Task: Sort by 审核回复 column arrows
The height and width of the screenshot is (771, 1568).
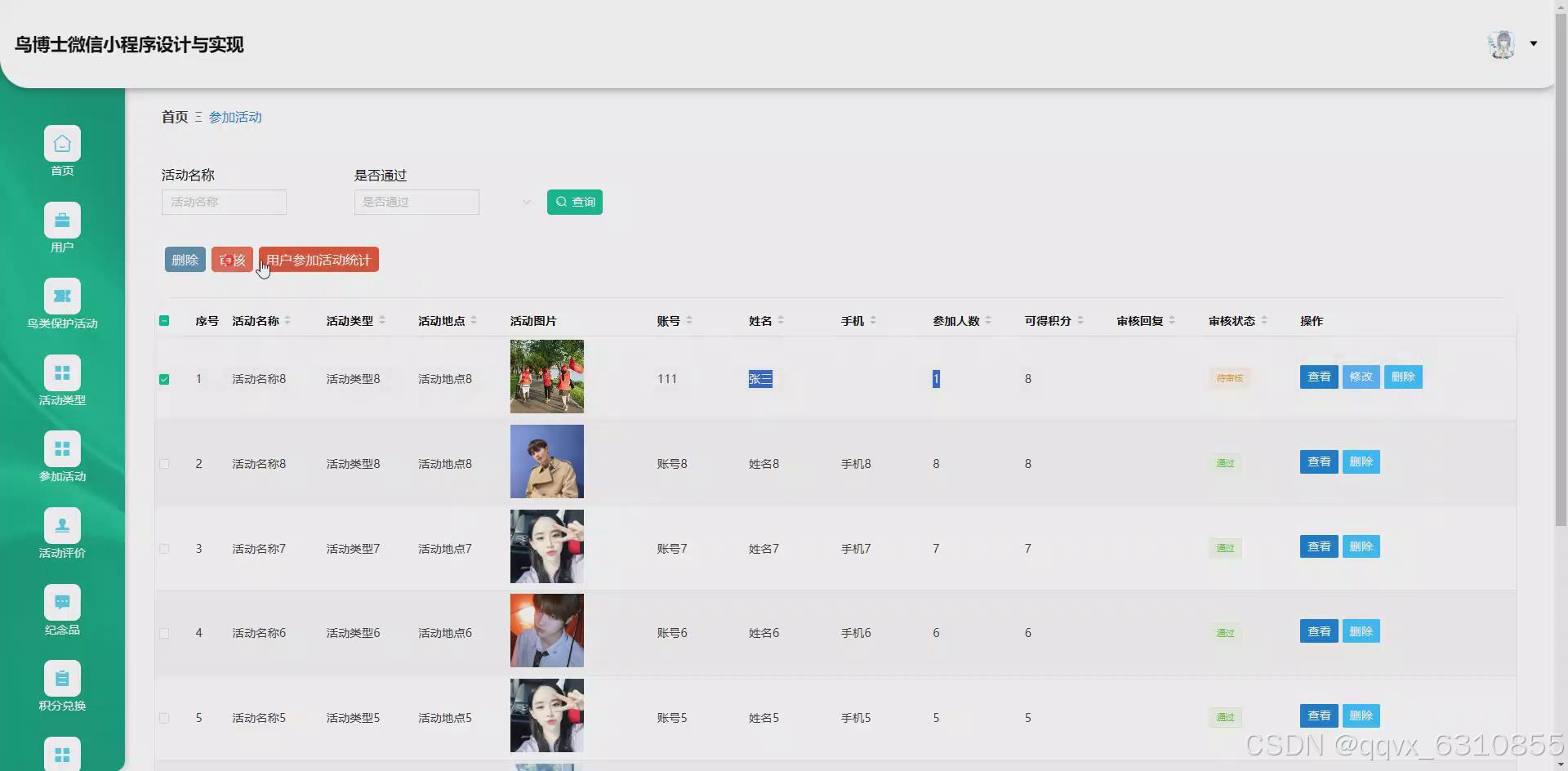Action: [x=1172, y=321]
